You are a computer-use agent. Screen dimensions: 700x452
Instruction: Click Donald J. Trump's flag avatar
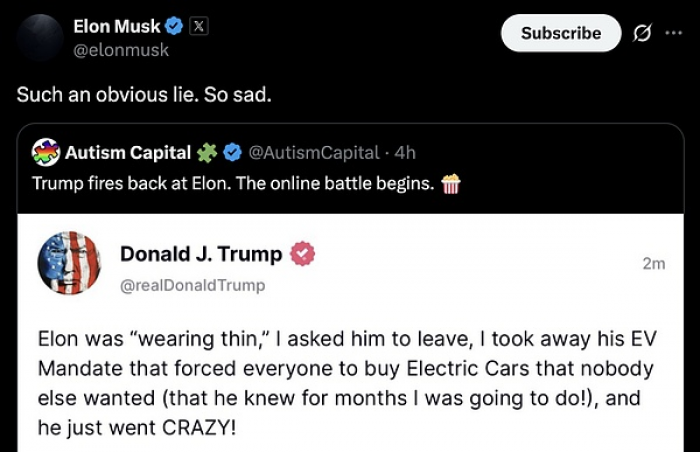(69, 262)
